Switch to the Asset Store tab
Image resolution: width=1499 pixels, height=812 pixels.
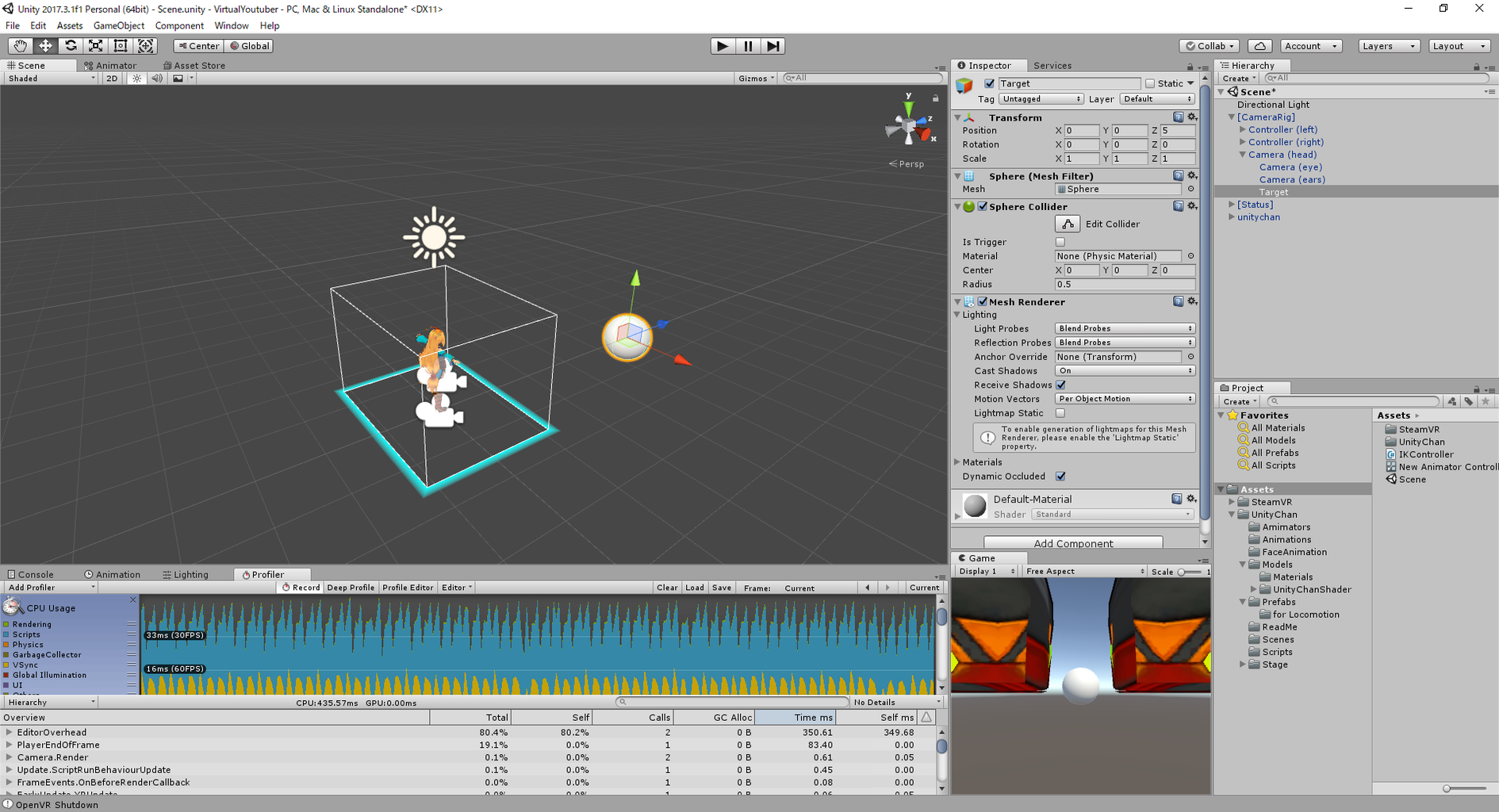[x=194, y=66]
